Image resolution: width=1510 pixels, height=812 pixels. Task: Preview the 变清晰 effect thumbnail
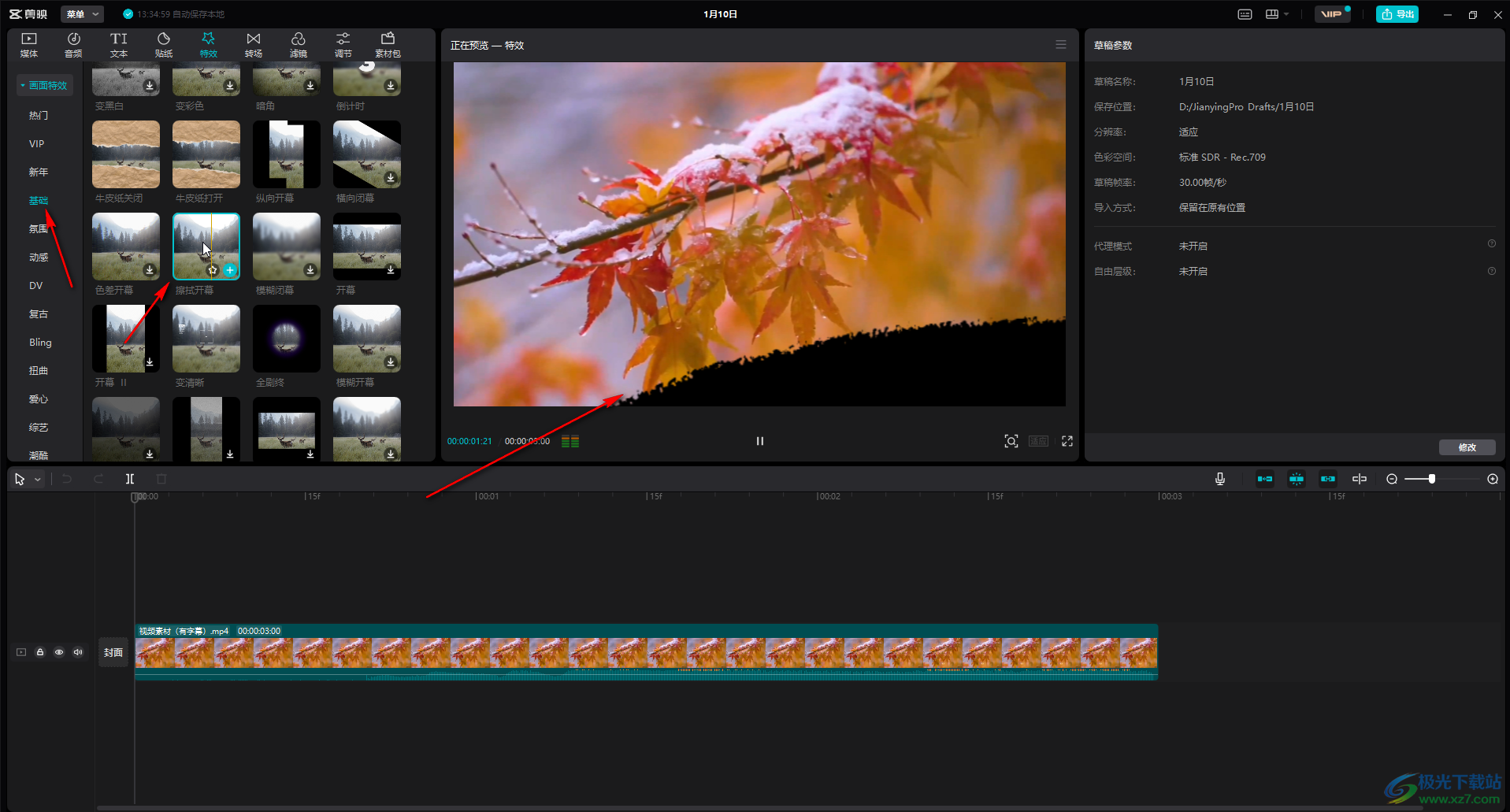(x=206, y=339)
